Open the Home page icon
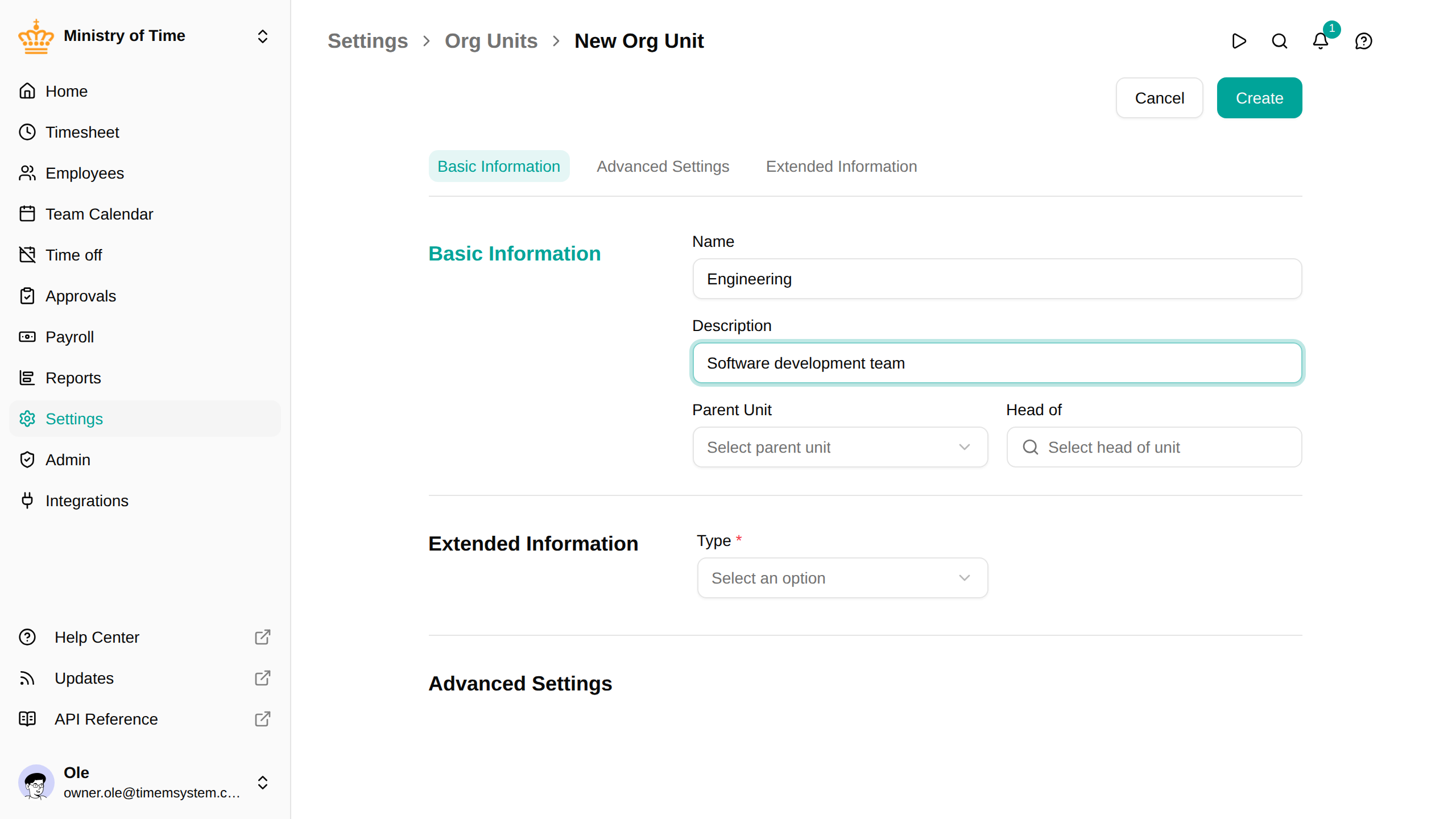Image resolution: width=1456 pixels, height=819 pixels. (x=27, y=91)
